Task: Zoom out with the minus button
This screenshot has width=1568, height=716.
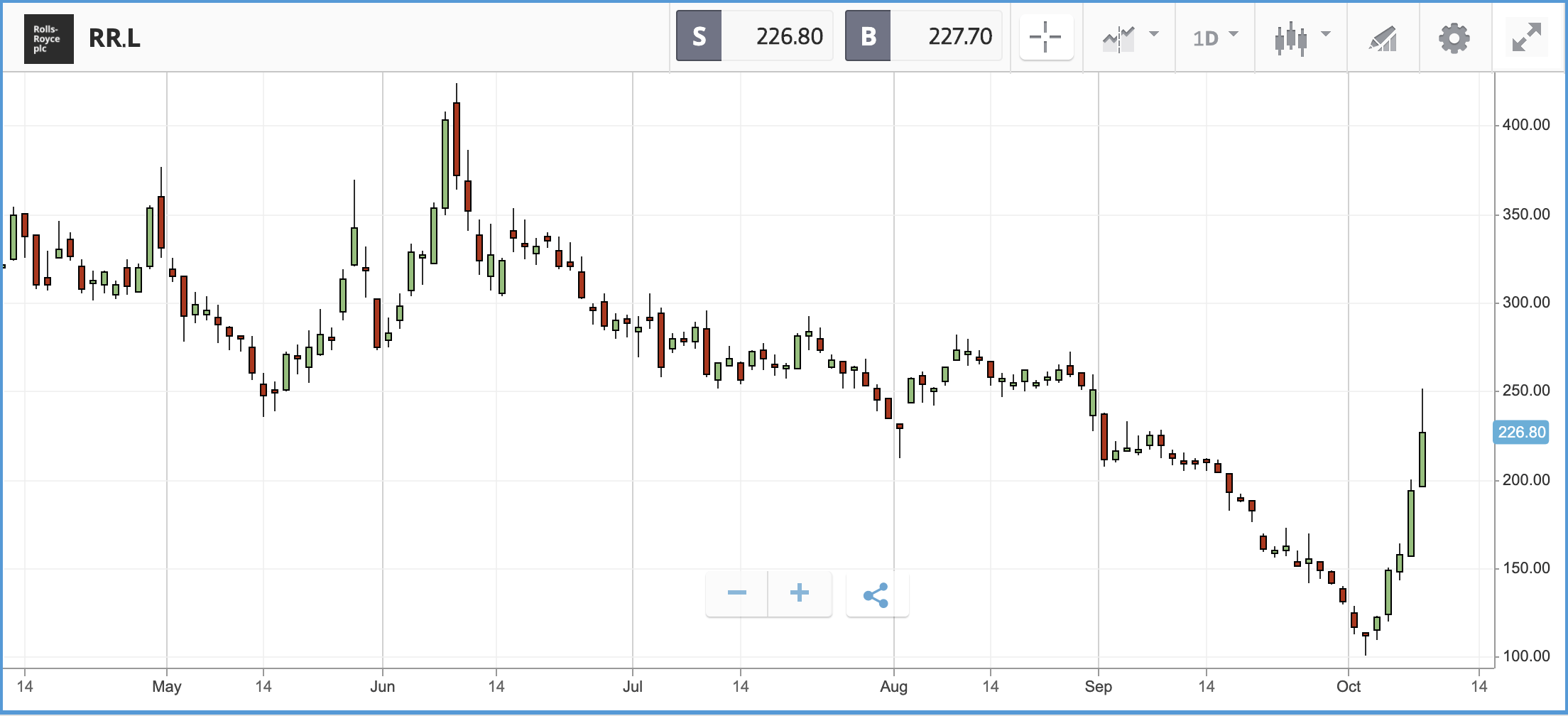Action: tap(736, 593)
